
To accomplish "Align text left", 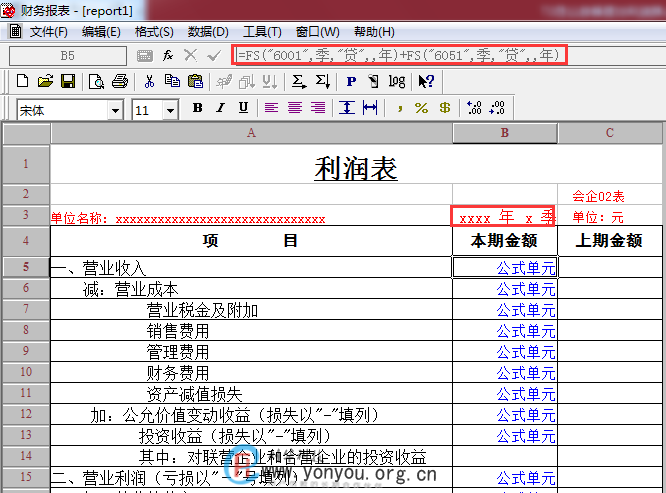I will coord(271,107).
